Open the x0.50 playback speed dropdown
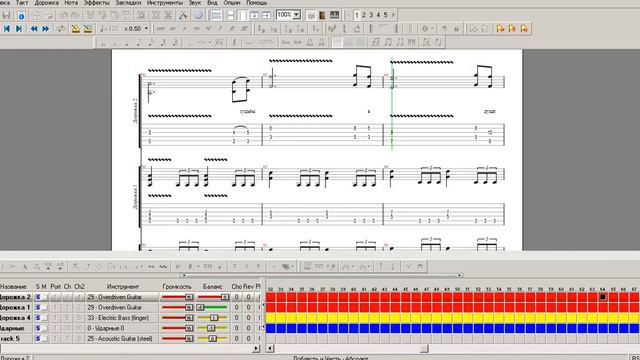 click(x=146, y=29)
